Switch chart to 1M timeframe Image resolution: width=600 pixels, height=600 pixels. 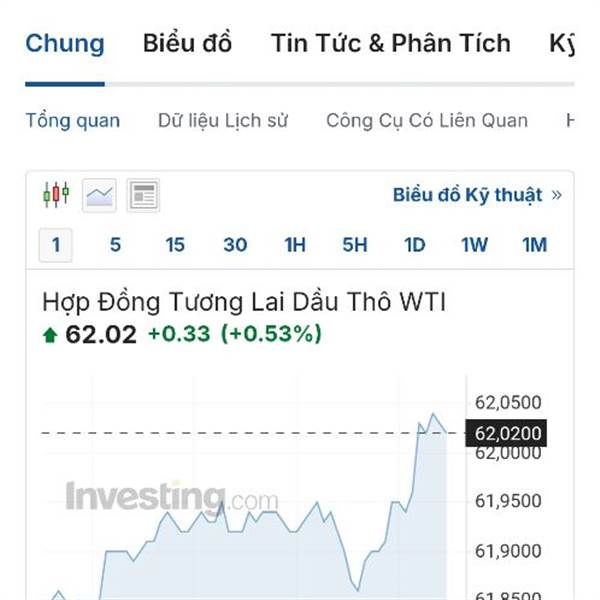(x=535, y=245)
